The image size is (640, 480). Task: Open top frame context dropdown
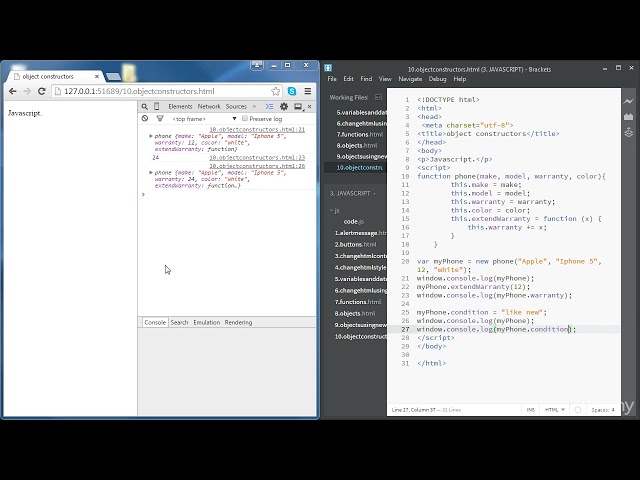click(204, 119)
